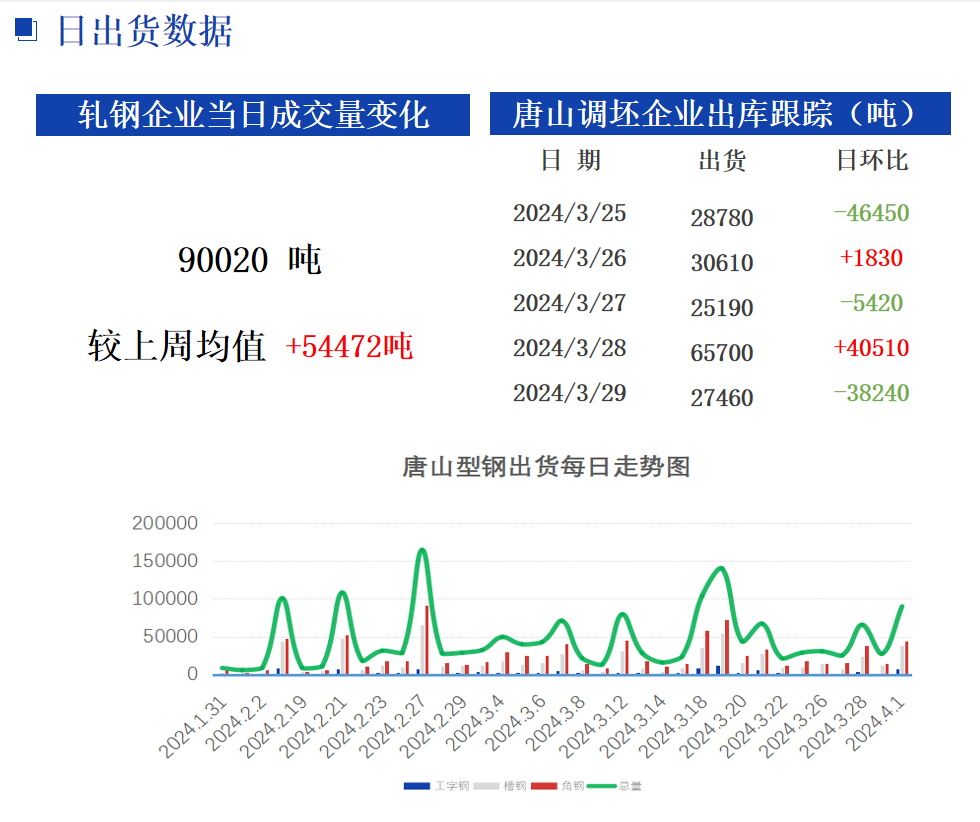Click the 唐山调坯企业出库跟踪 header banner

pyautogui.click(x=719, y=115)
